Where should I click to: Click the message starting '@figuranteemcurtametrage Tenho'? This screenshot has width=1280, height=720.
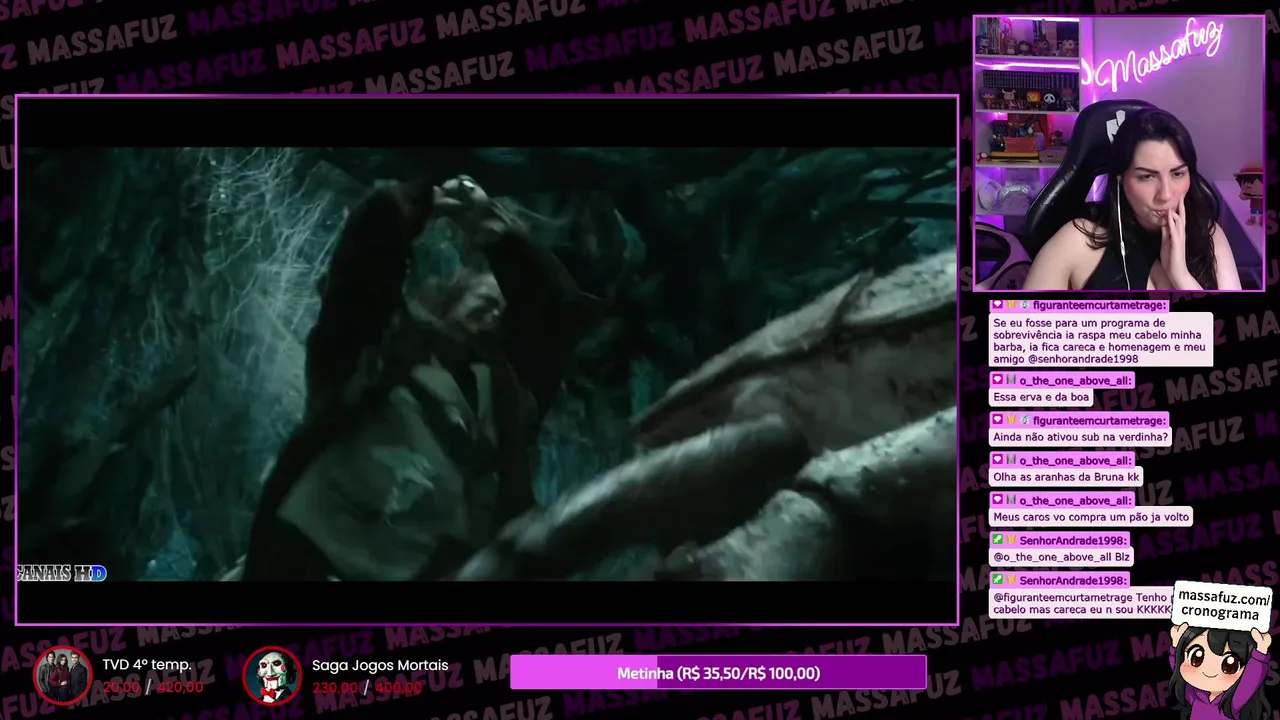[x=1081, y=603]
